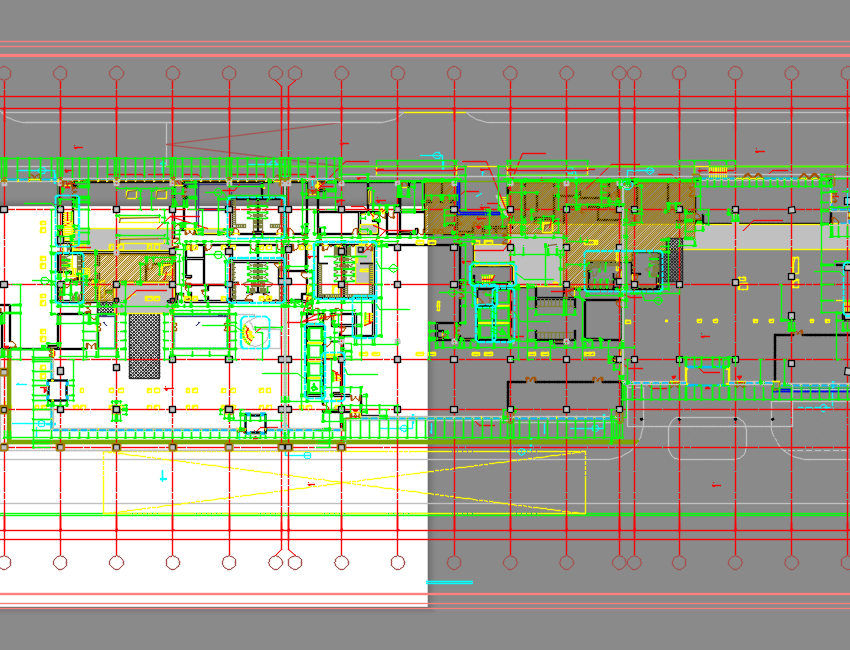Click the blue horizontal bar in upper center
This screenshot has height=650, width=850.
coord(478,212)
